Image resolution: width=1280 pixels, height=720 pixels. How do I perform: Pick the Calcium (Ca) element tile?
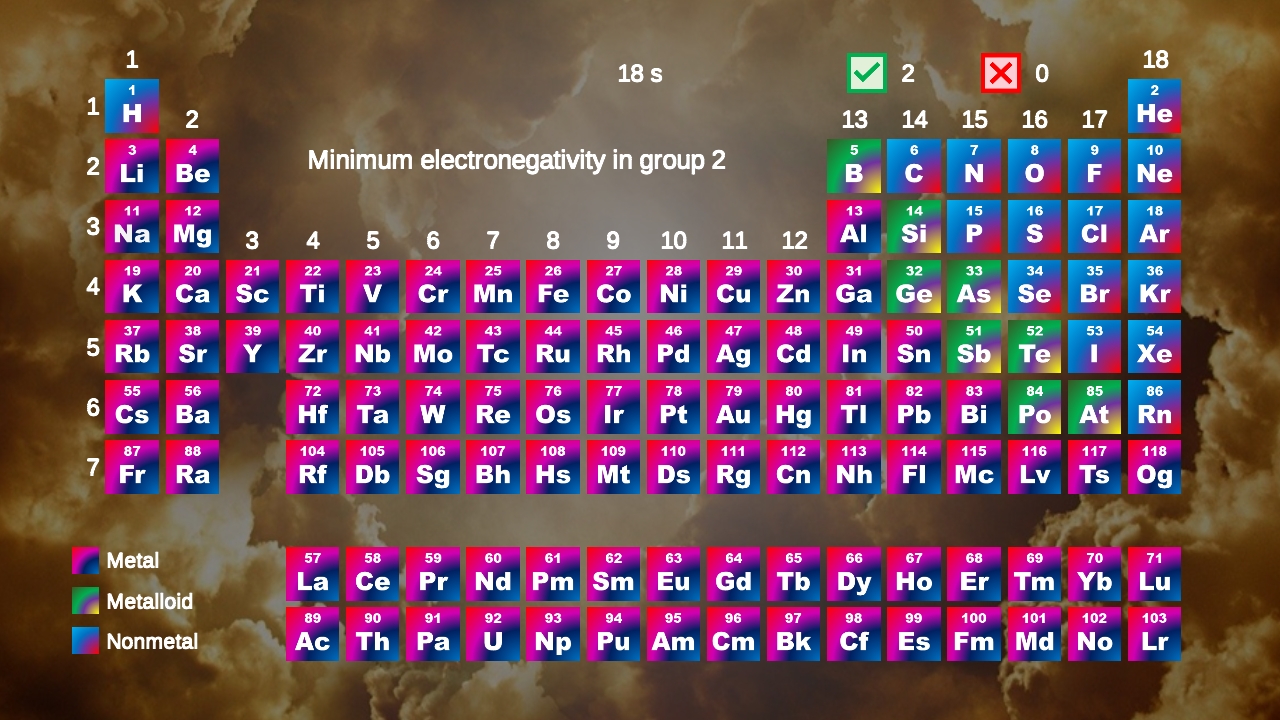(192, 287)
